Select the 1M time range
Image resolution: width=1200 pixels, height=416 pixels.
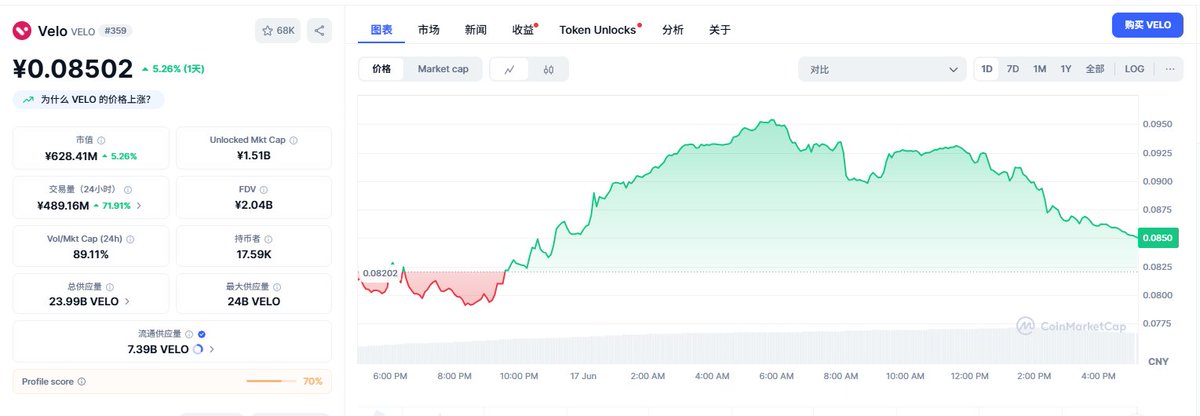(1040, 69)
